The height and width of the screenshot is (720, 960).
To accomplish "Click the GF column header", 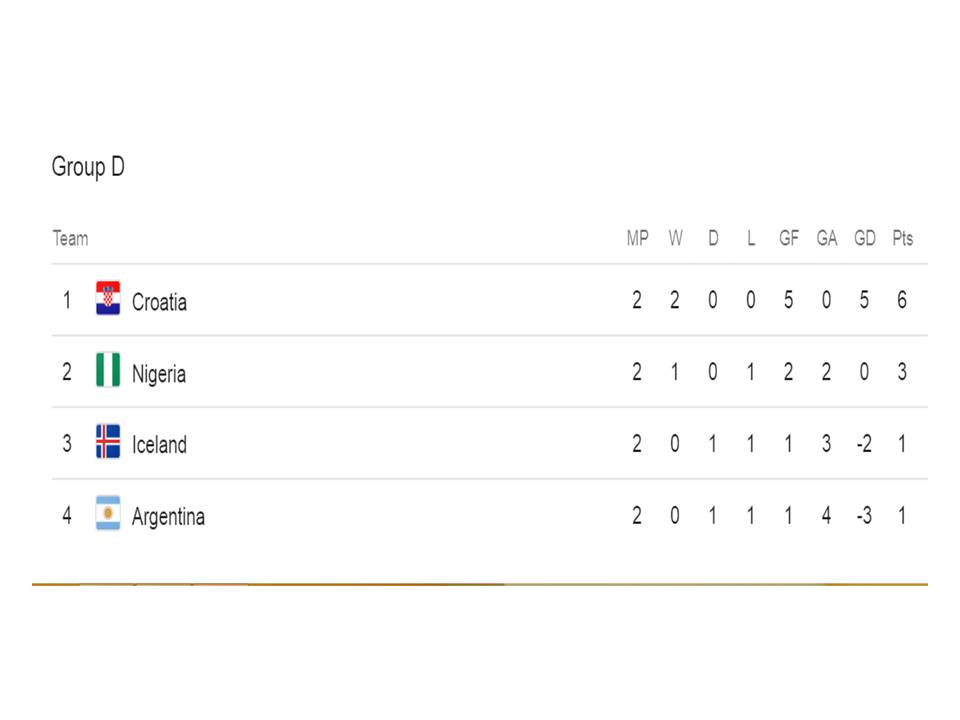I will click(x=789, y=238).
